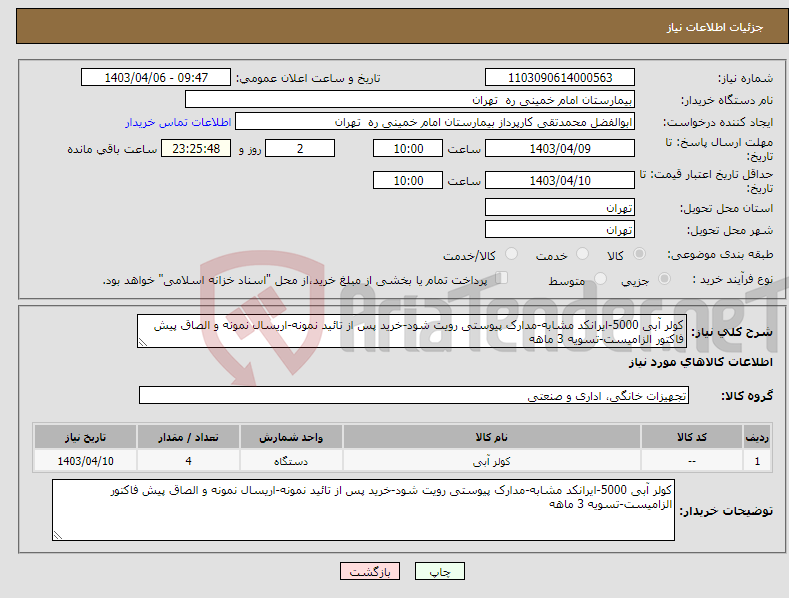Click the شرح کلی نیاز description textarea

[x=412, y=331]
